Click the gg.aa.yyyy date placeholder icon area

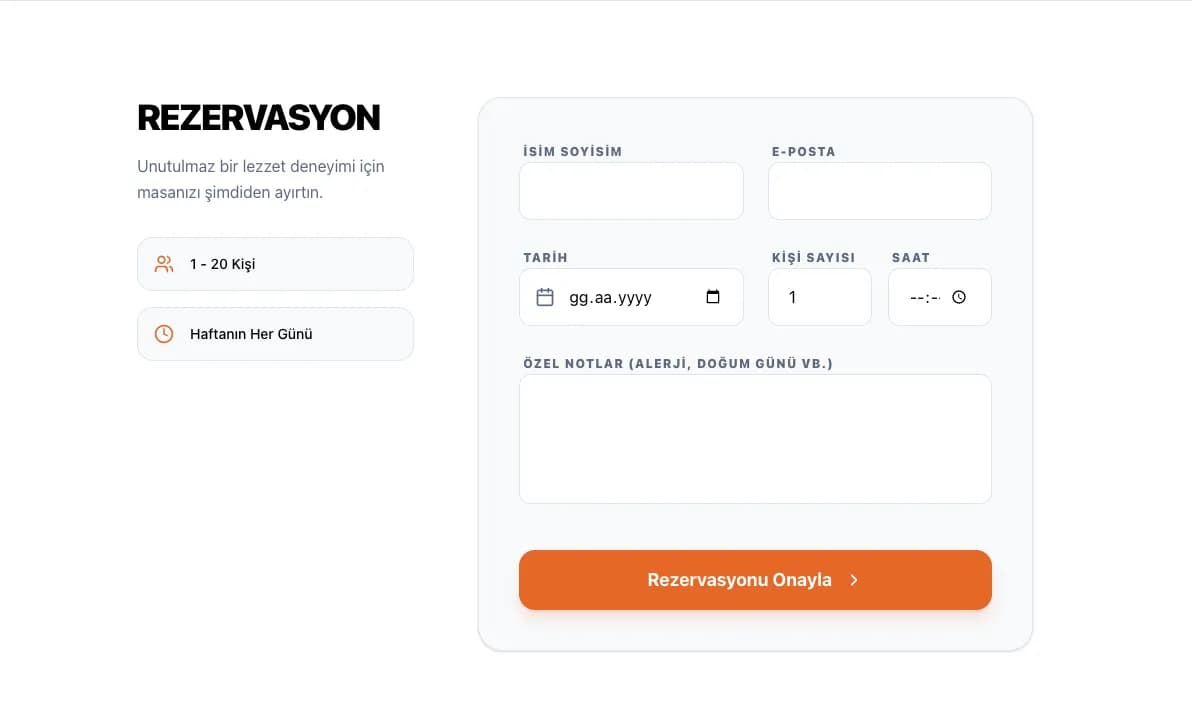[543, 296]
